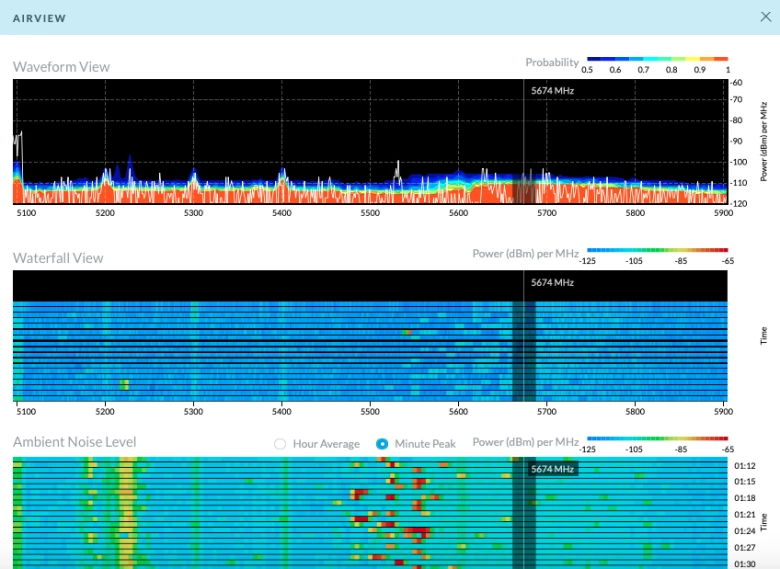Viewport: 780px width, 569px height.
Task: Close the AirView window
Action: coord(766,17)
